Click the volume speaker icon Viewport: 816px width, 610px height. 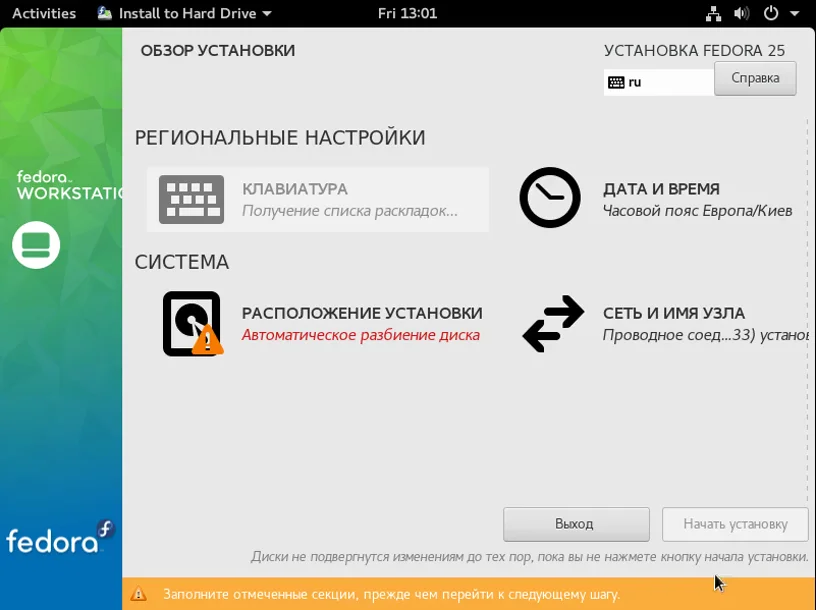click(x=741, y=14)
